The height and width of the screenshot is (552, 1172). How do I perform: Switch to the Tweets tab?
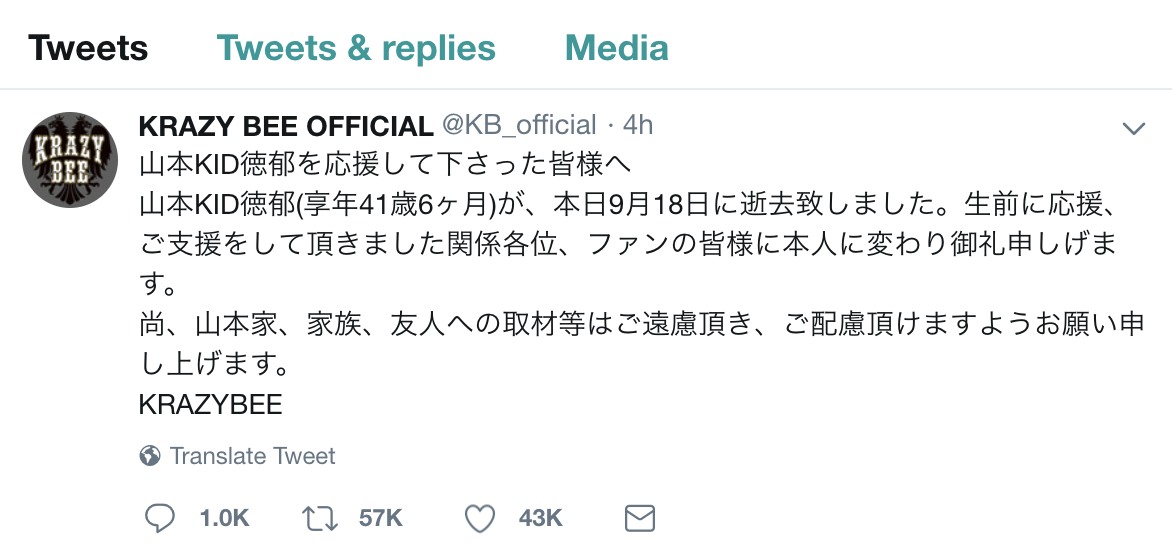pos(88,48)
